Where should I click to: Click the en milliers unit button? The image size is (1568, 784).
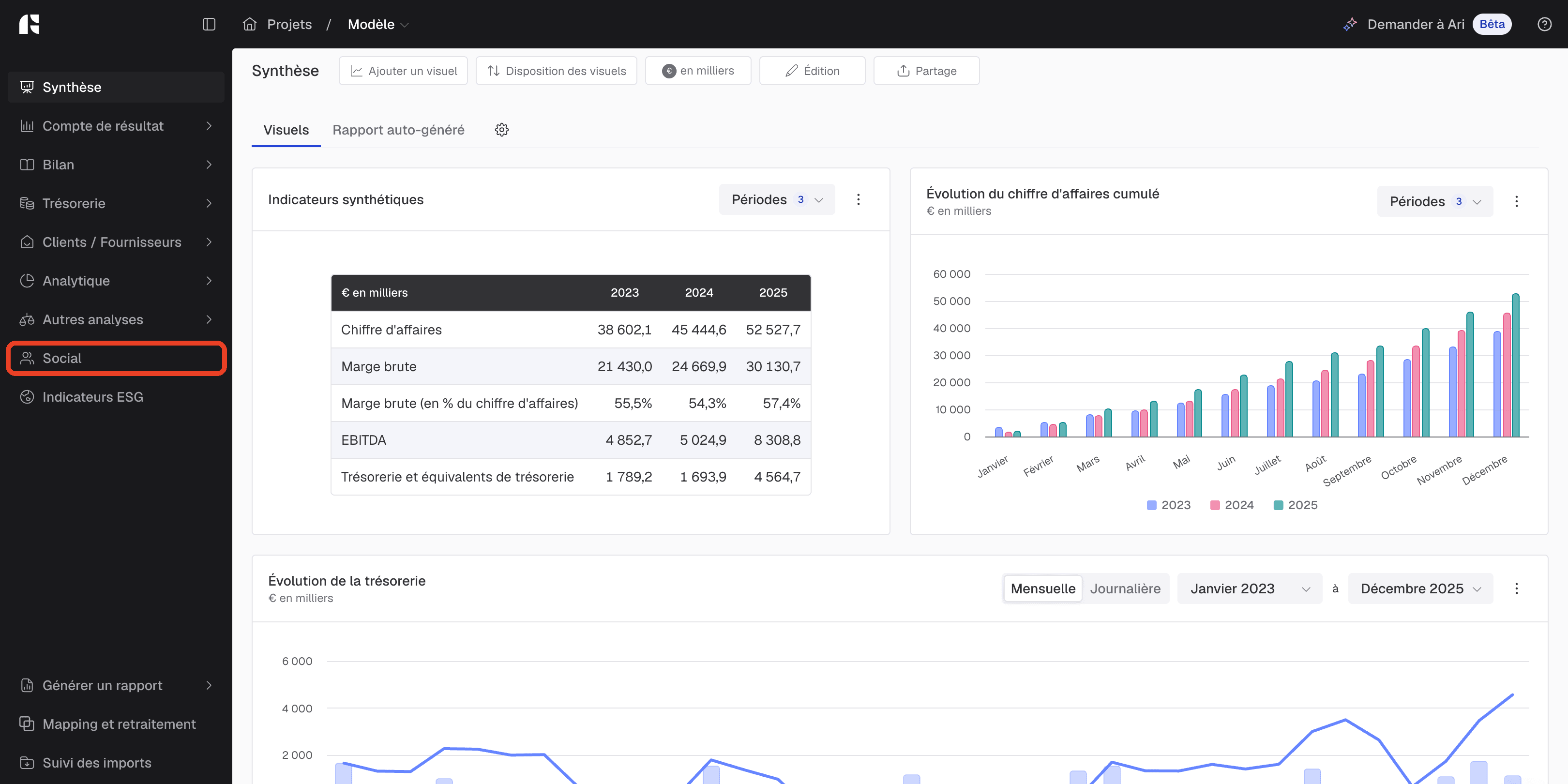[x=698, y=71]
